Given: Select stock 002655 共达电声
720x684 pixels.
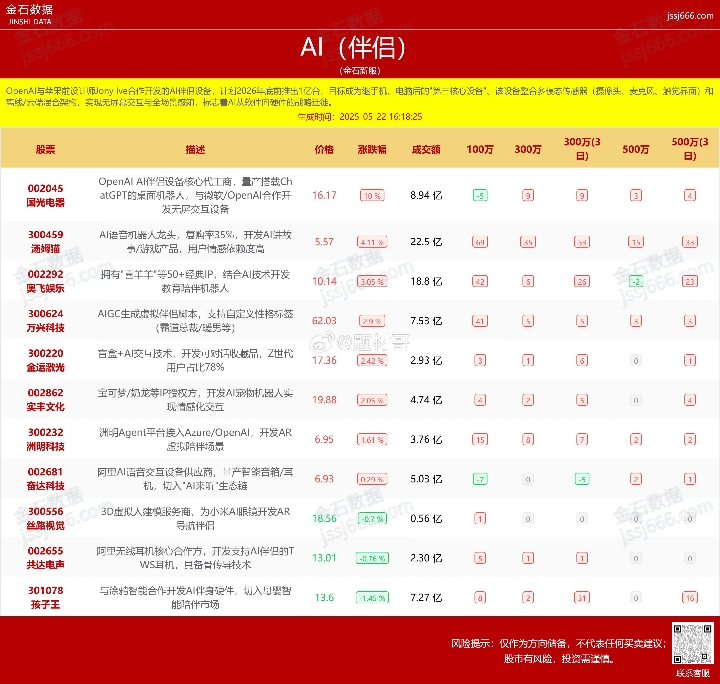Looking at the screenshot, I should point(45,558).
